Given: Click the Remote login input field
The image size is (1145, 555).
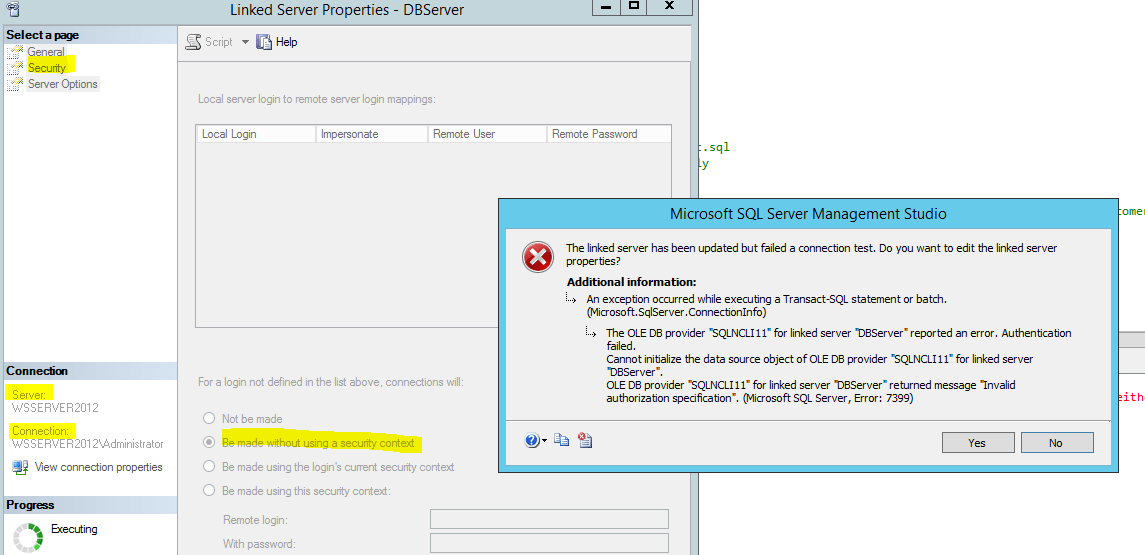Looking at the screenshot, I should pos(549,519).
